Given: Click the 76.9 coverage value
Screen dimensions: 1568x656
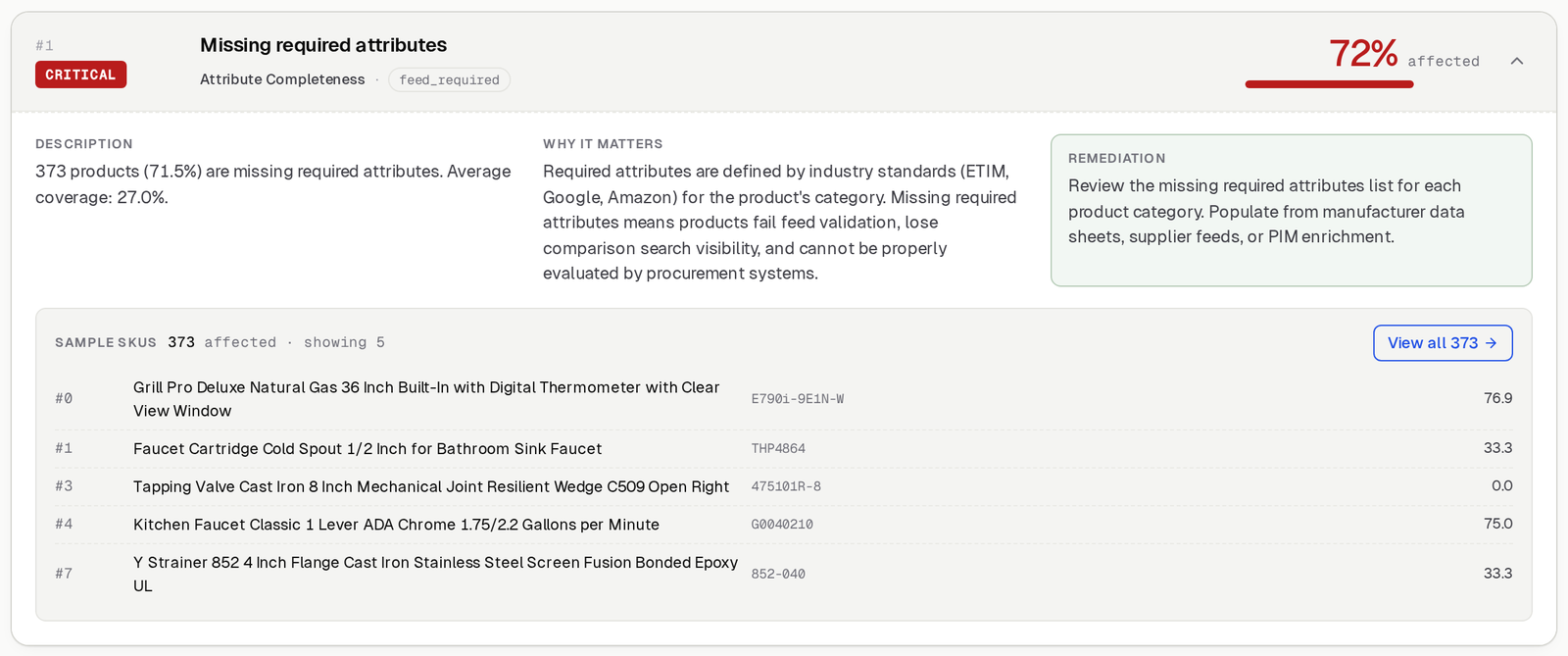Looking at the screenshot, I should point(1497,398).
